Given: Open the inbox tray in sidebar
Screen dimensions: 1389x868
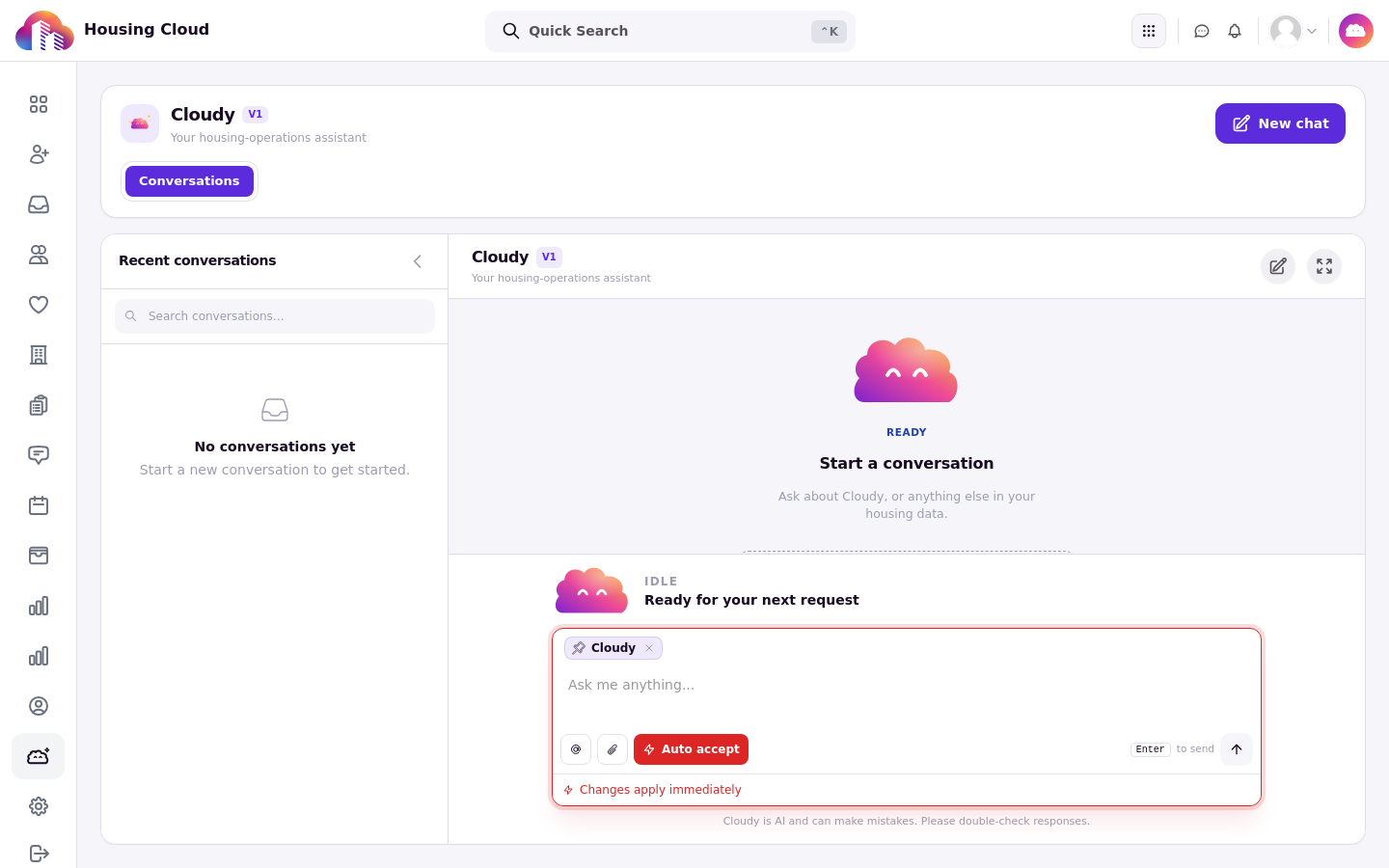Looking at the screenshot, I should pos(39,204).
